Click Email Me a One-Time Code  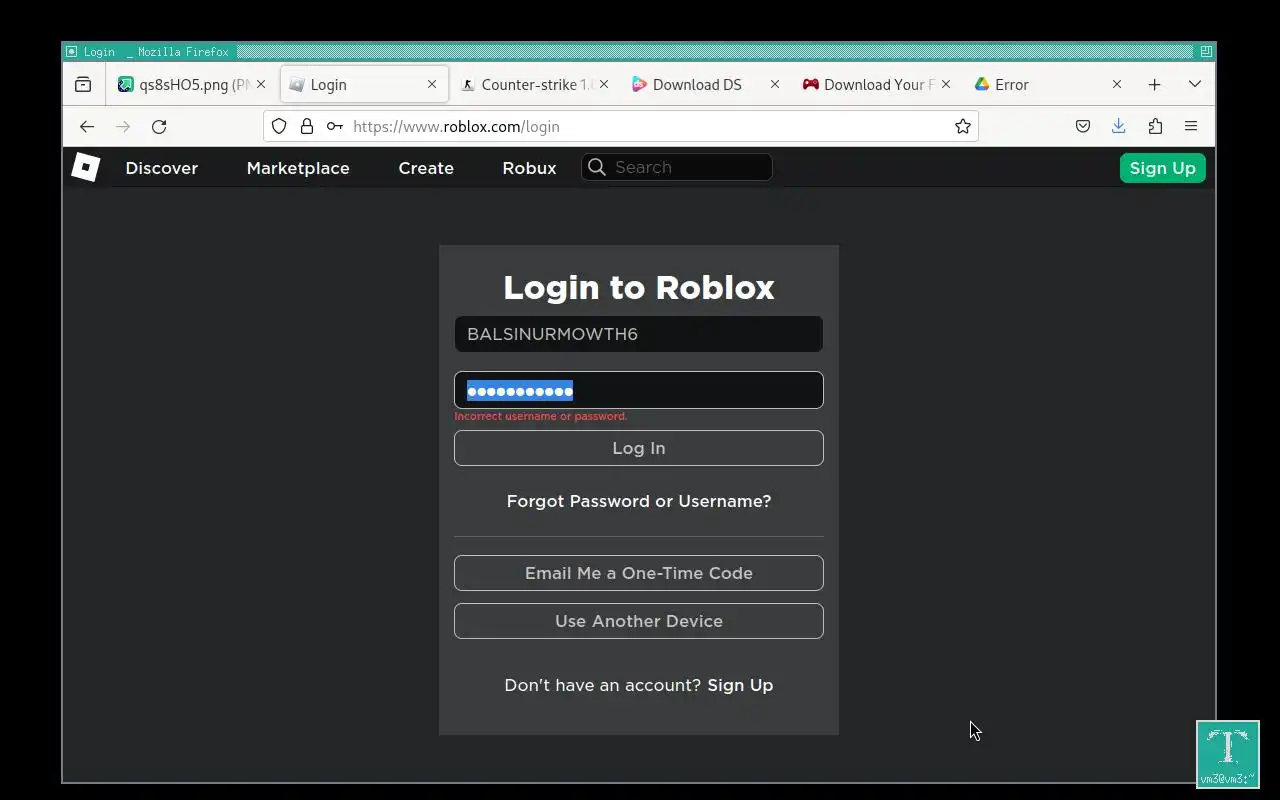[639, 573]
